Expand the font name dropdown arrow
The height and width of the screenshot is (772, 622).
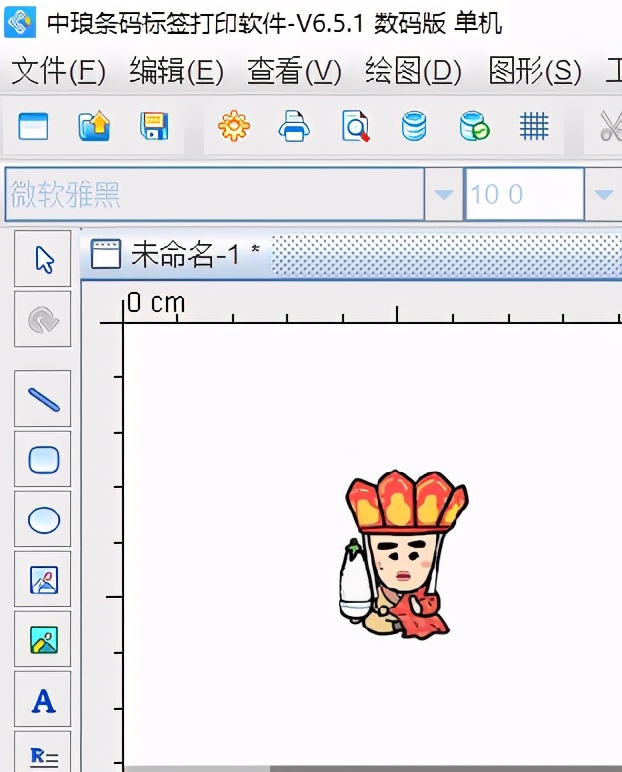click(x=443, y=194)
